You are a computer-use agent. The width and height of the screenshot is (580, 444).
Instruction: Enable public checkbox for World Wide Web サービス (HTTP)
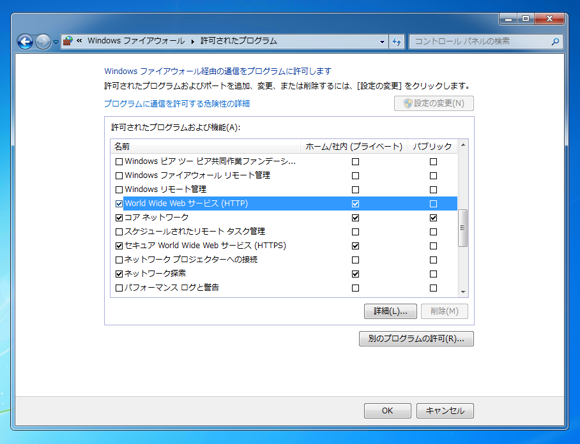pyautogui.click(x=433, y=204)
